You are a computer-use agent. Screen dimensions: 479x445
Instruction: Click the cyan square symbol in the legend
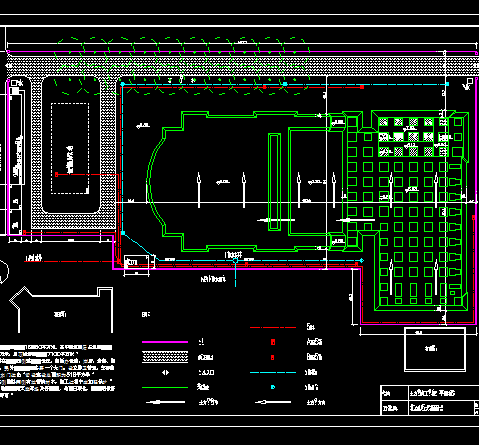(x=273, y=387)
